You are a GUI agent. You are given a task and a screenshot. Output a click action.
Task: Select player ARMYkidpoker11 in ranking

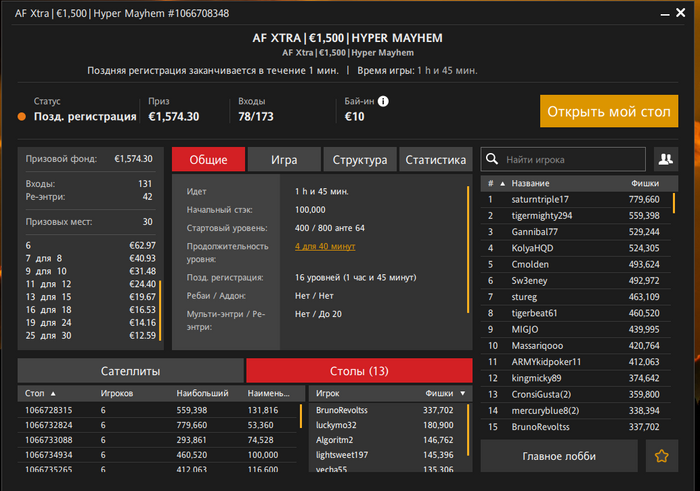click(x=576, y=362)
